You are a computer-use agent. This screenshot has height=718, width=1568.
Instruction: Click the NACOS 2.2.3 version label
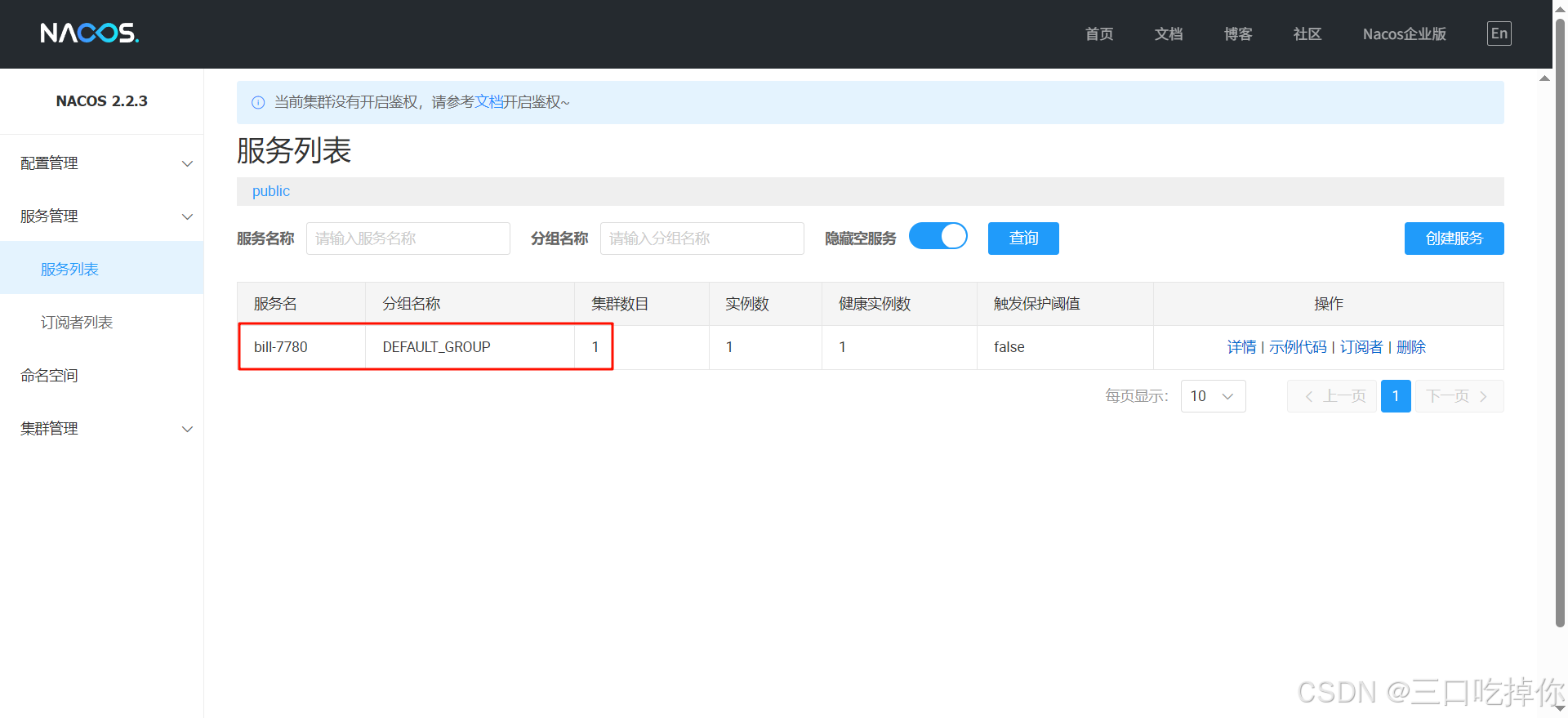[102, 101]
